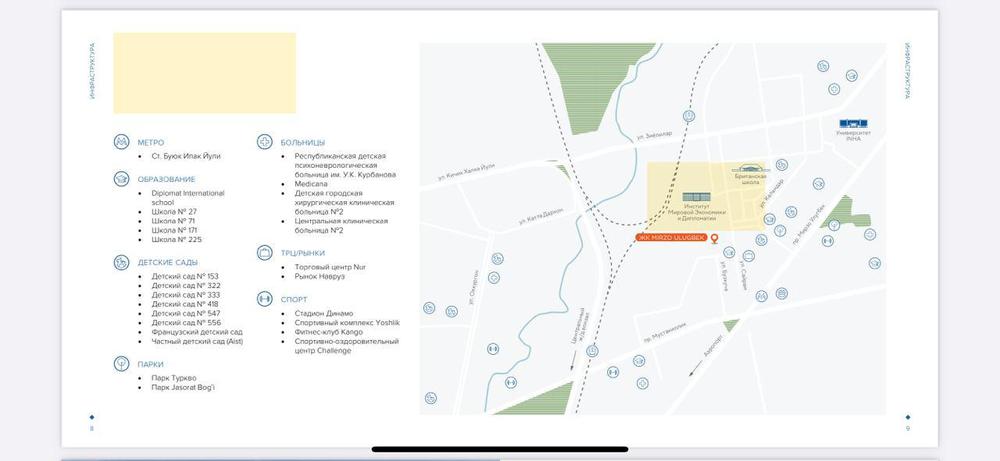1000x461 pixels.
Task: Click the dumbbell icon beside СПОРТ
Action: point(264,299)
